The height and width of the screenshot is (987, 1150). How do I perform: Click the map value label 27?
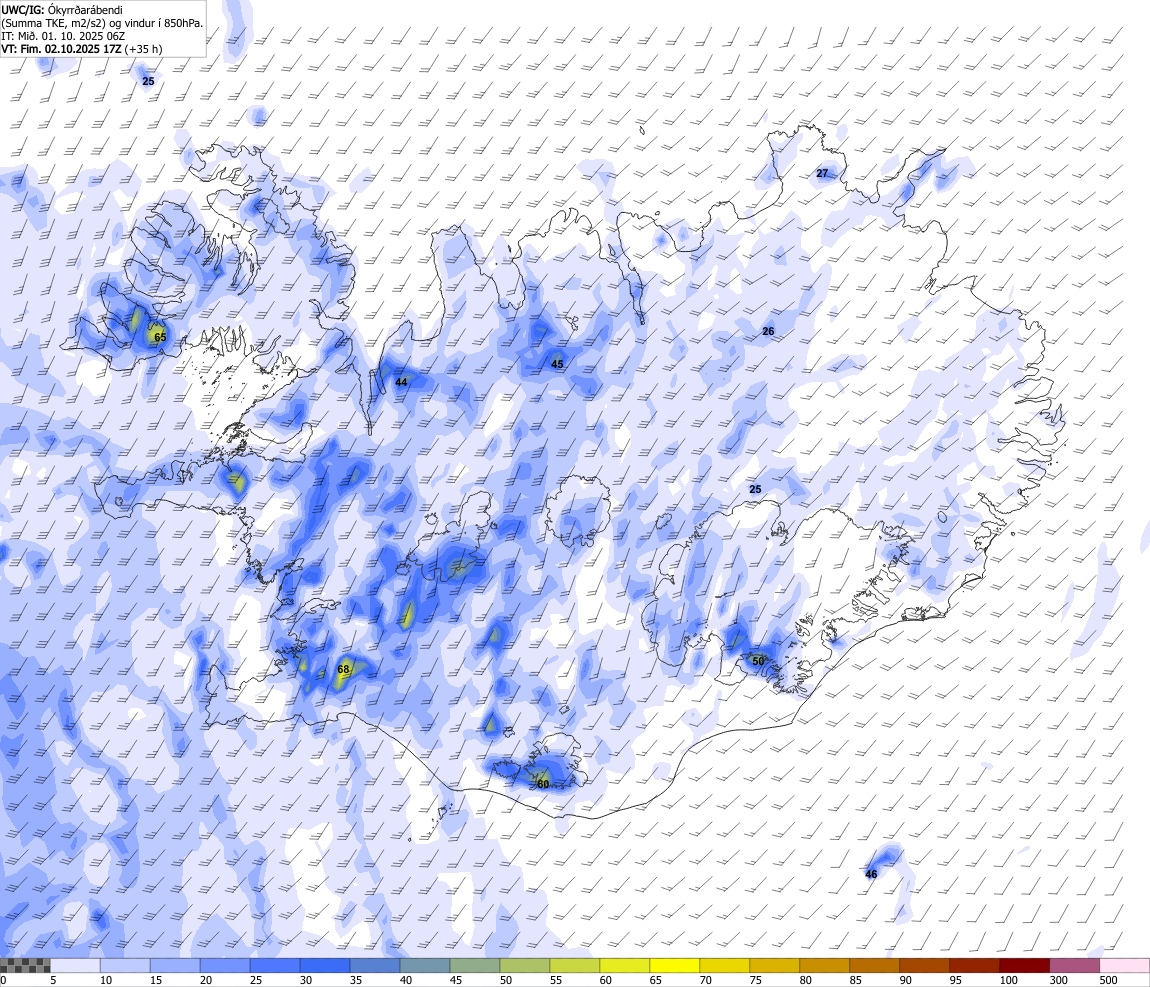822,173
